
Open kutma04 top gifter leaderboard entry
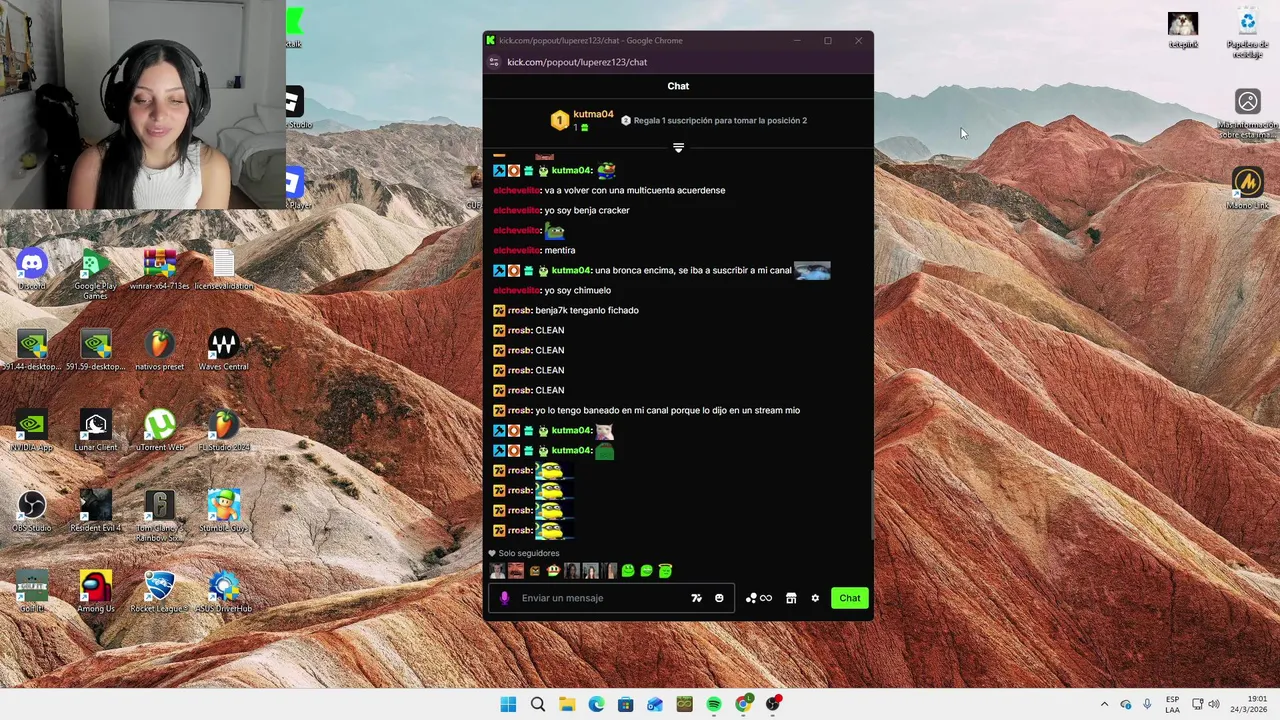coord(583,121)
